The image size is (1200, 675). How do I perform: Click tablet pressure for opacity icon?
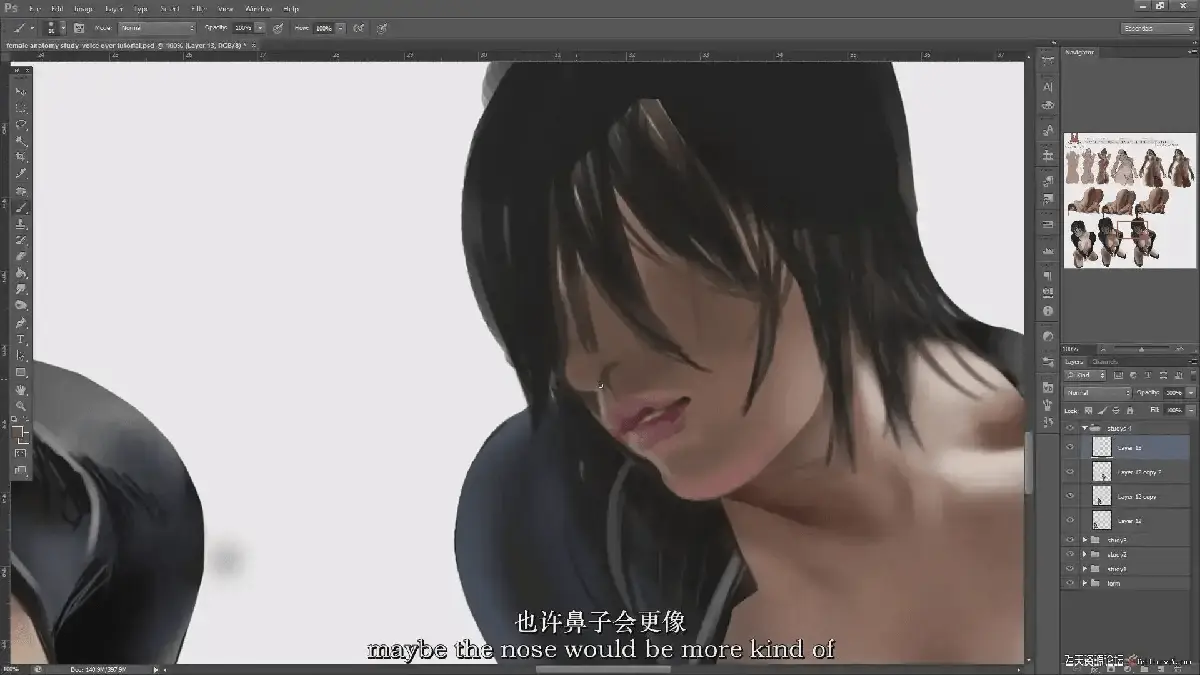point(277,28)
